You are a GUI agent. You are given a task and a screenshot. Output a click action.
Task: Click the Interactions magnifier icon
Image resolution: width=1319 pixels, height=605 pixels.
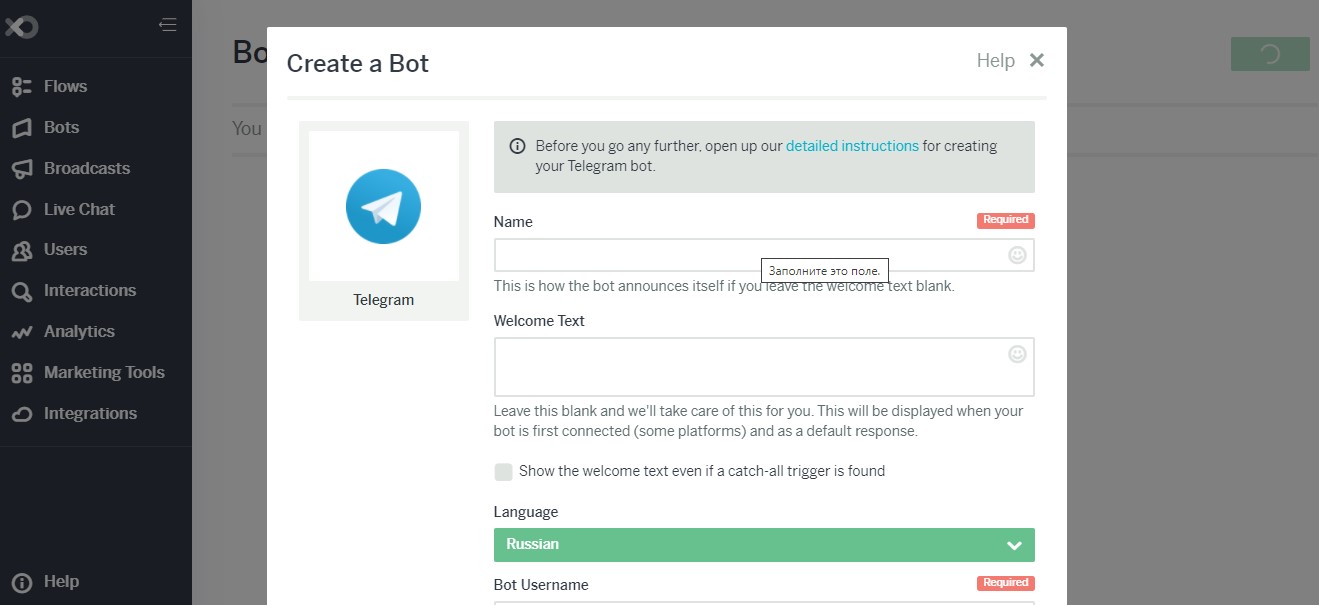click(x=22, y=291)
